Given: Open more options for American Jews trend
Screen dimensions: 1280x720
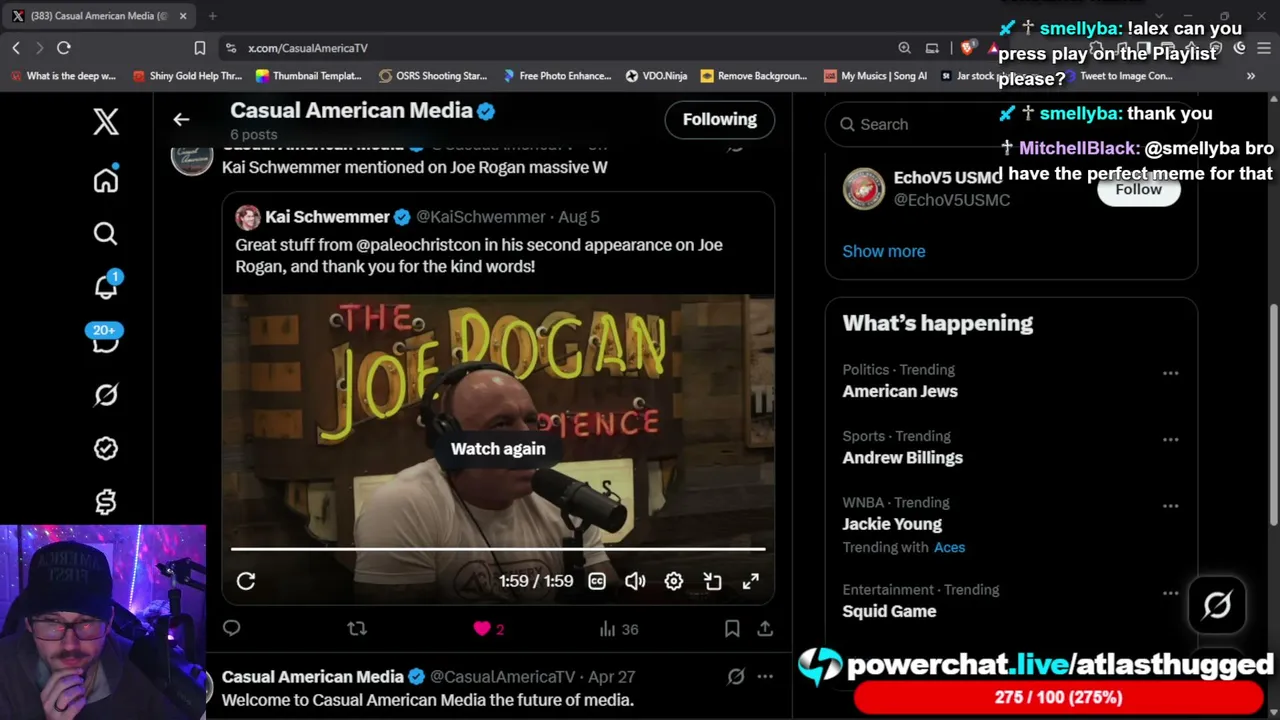Looking at the screenshot, I should tap(1170, 373).
